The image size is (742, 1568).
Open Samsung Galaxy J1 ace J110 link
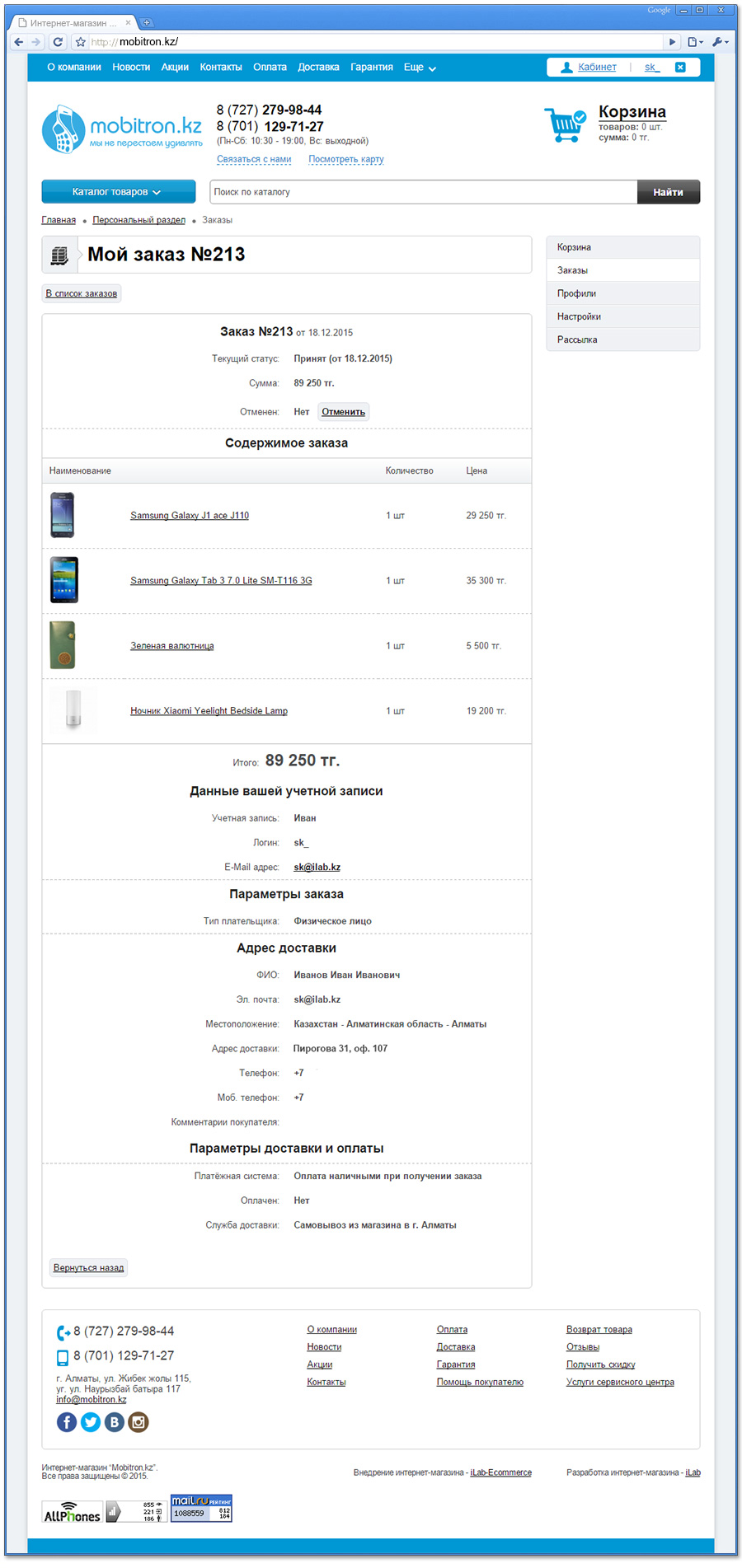point(190,516)
